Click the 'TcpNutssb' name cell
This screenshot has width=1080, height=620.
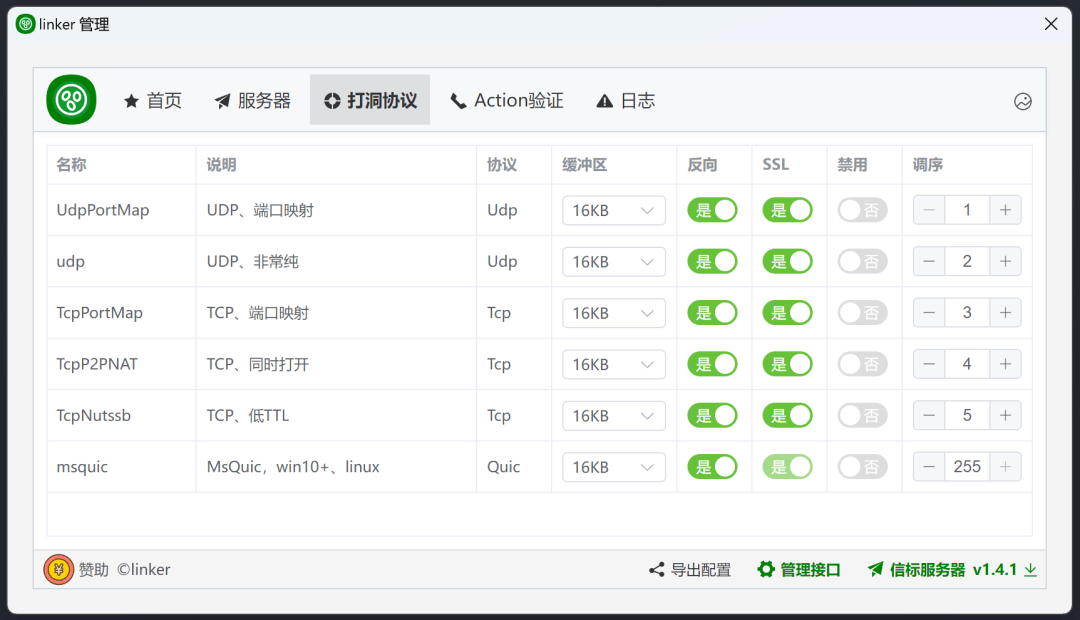click(94, 415)
